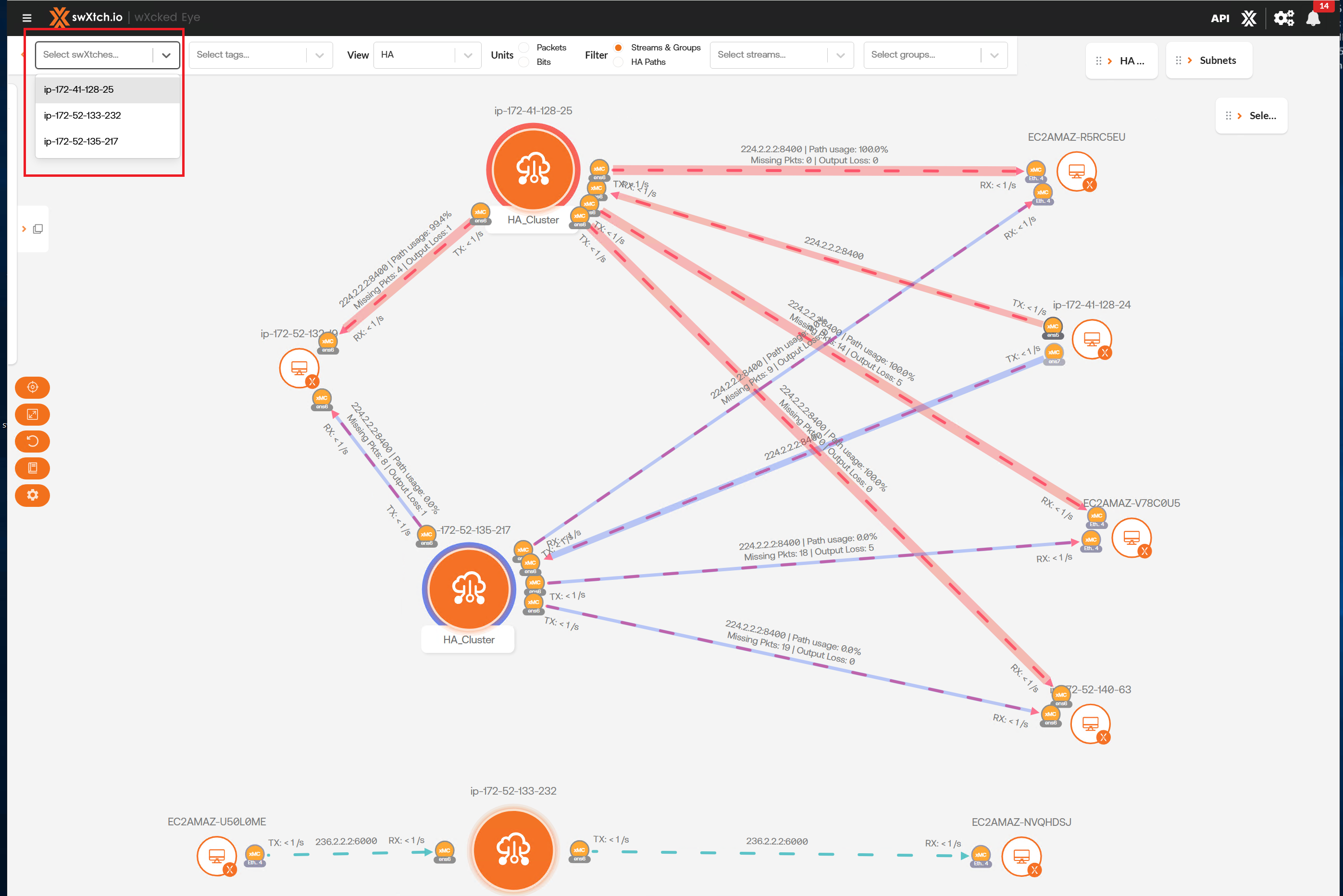Click the orange gear settings button
The image size is (1343, 896).
click(33, 495)
